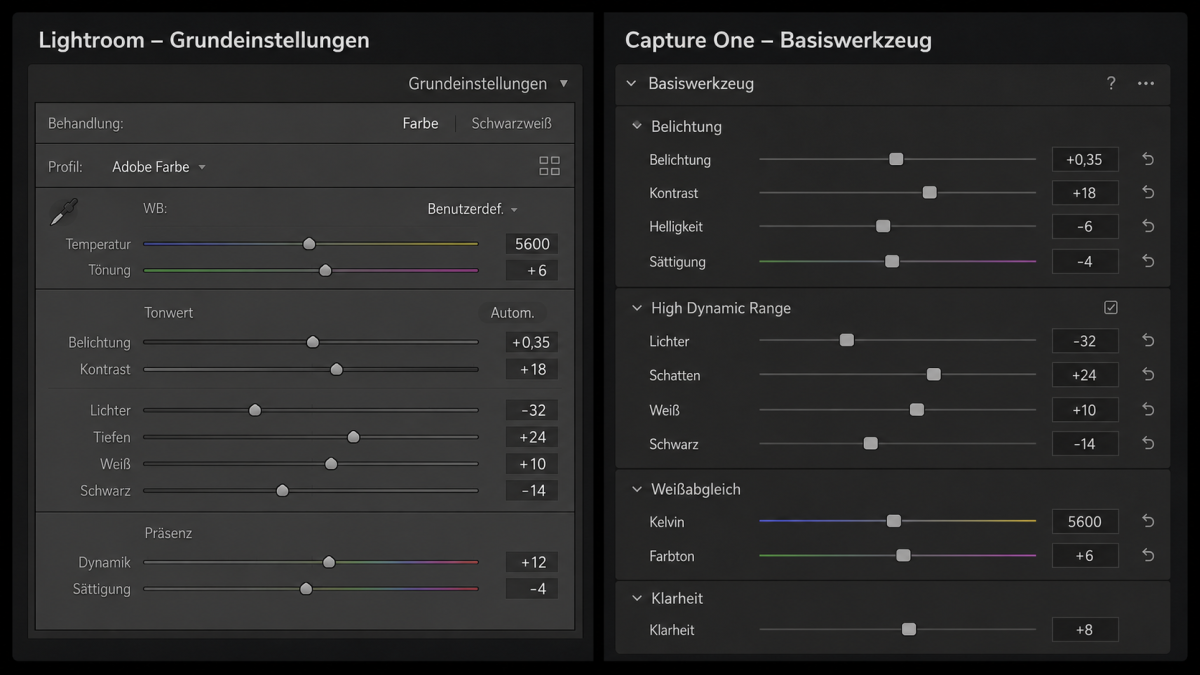Screen dimensions: 1200x675
Task: Click the Helligkeit -6 value field
Action: pos(1085,227)
